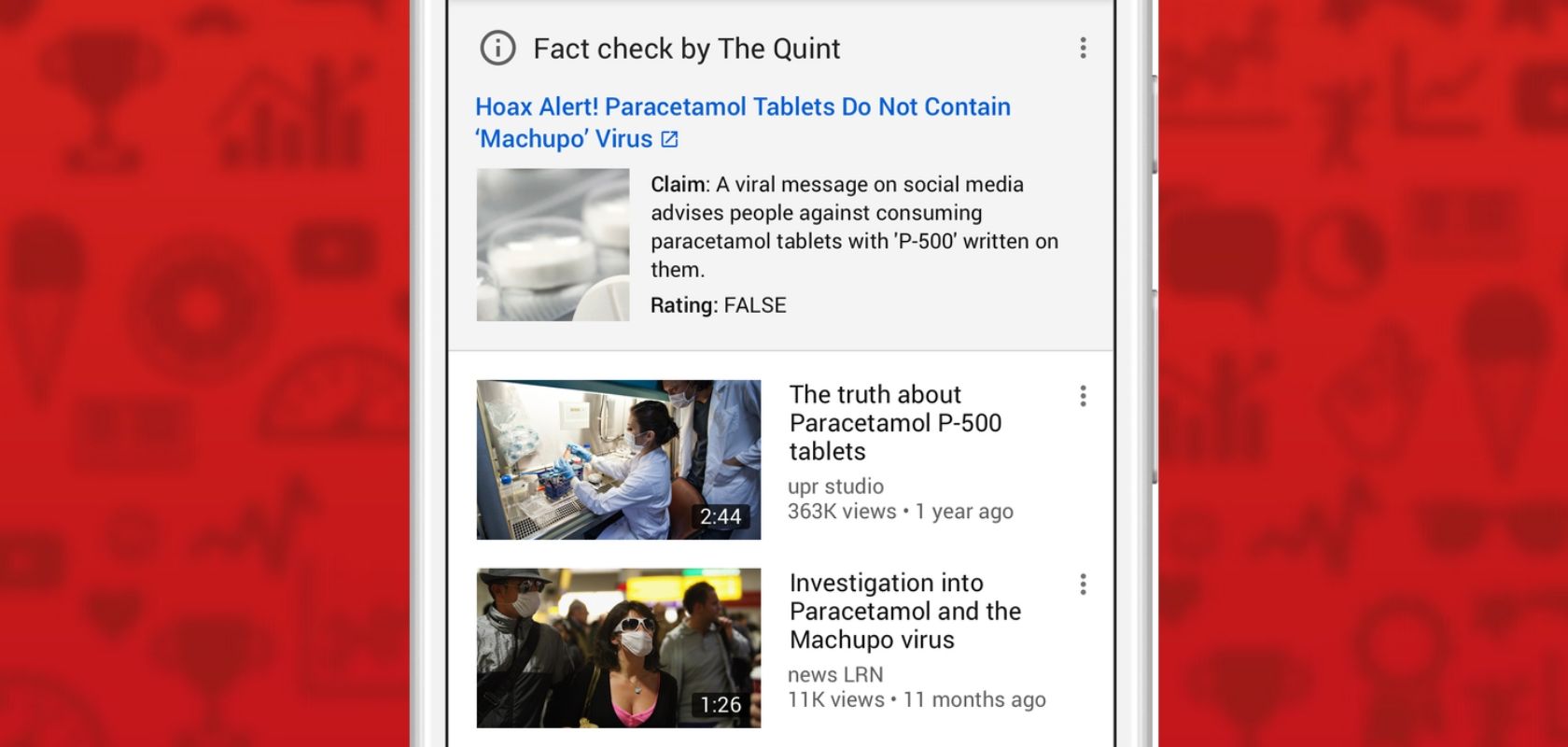Select 'The truth about Paracetamol P-500 tablets' title
Viewport: 1568px width, 747px height.
[895, 423]
